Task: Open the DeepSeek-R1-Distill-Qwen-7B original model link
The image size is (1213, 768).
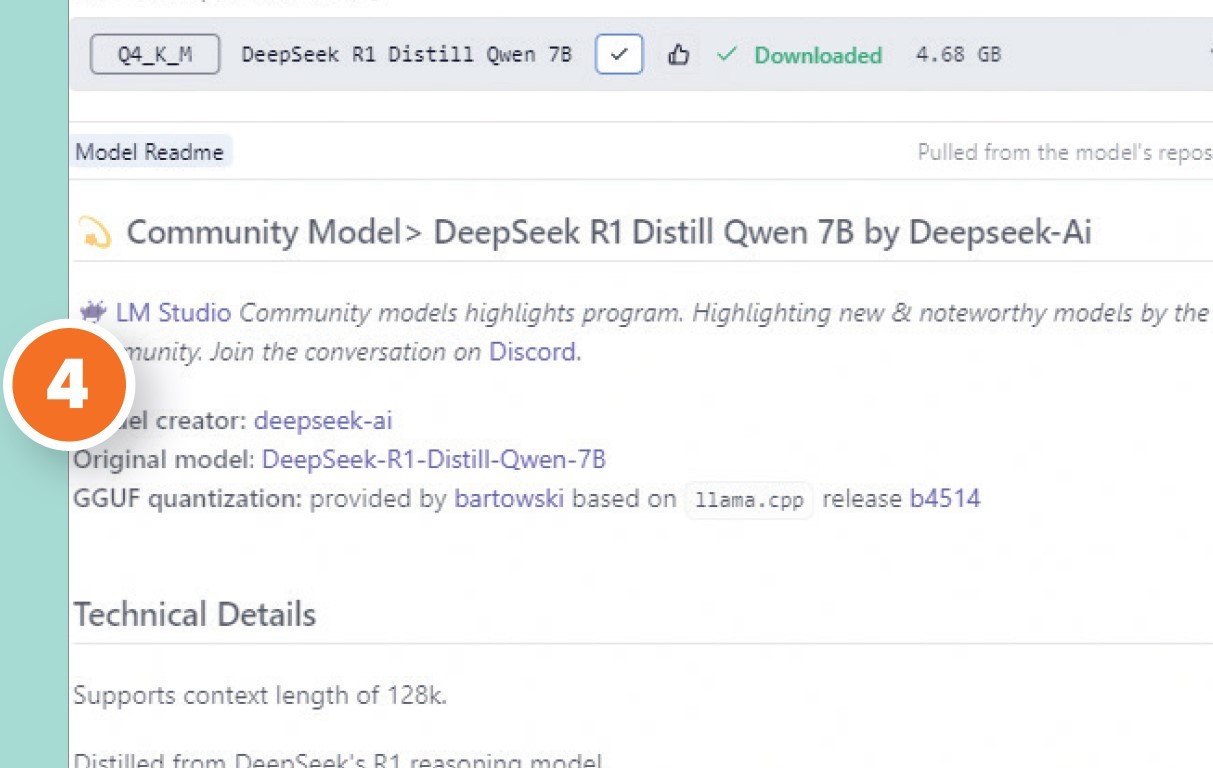Action: coord(434,460)
